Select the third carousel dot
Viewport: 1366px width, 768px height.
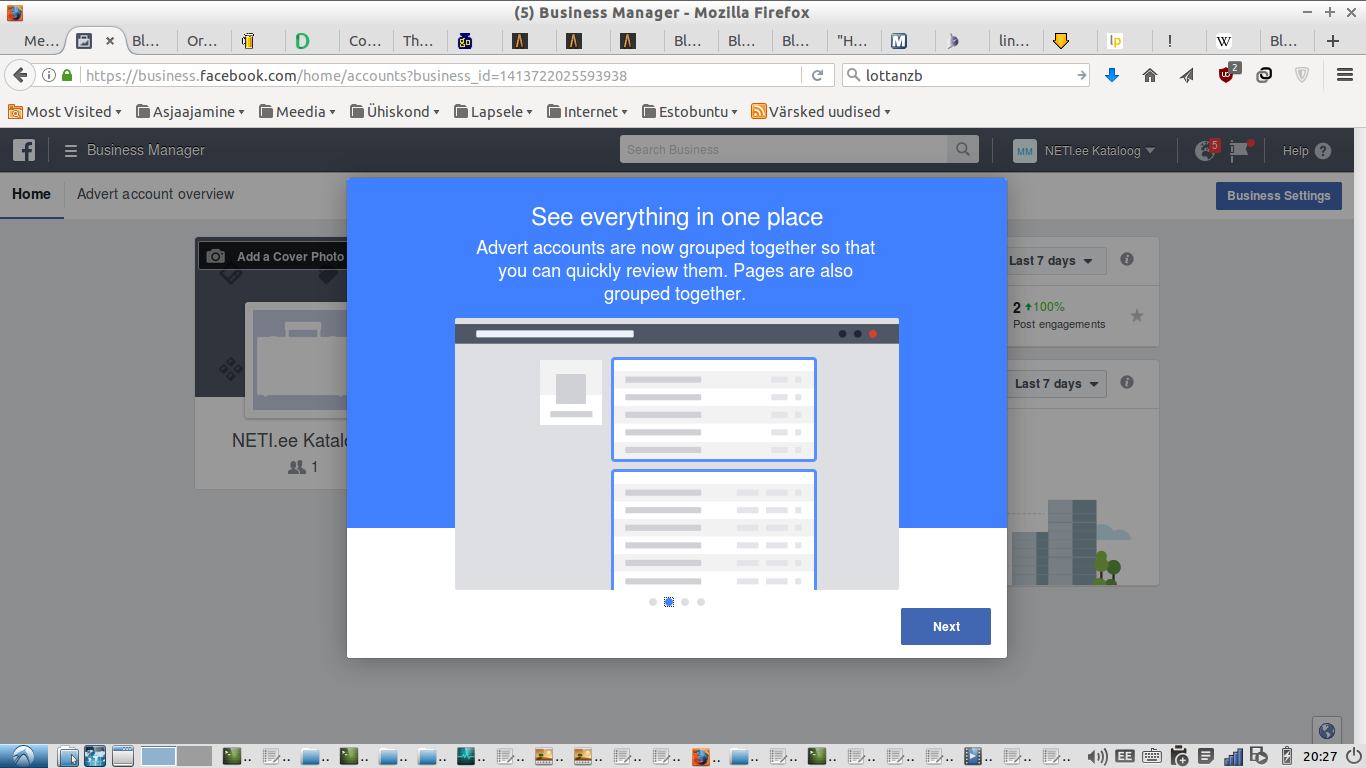685,602
